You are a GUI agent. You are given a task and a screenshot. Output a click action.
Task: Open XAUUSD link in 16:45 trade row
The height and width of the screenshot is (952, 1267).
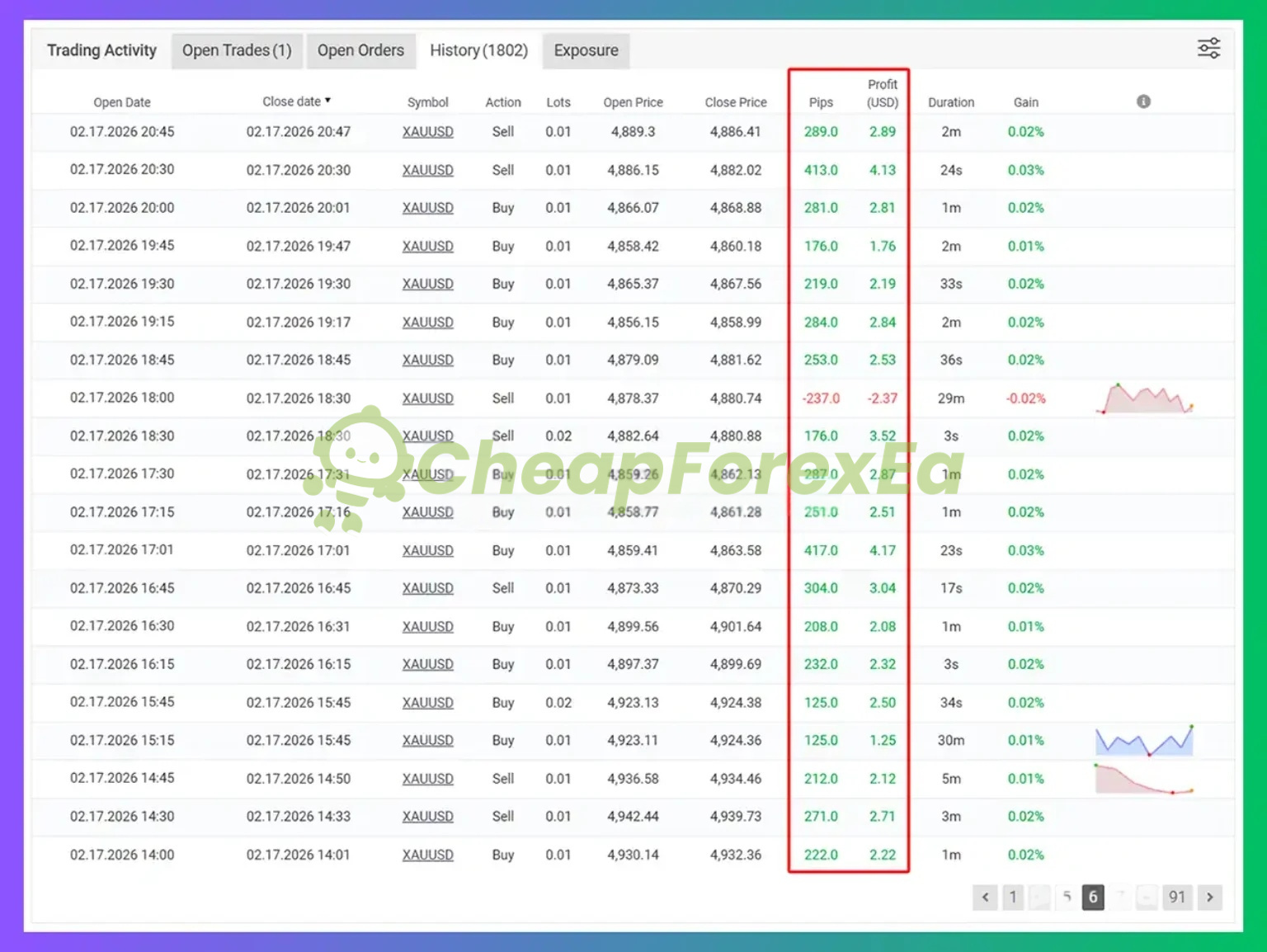427,588
